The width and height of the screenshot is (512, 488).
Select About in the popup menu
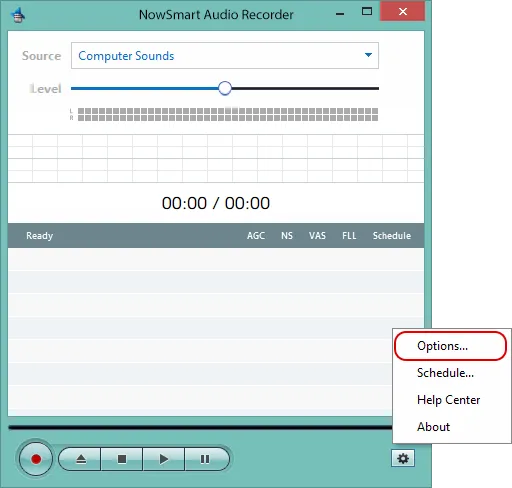(x=452, y=427)
